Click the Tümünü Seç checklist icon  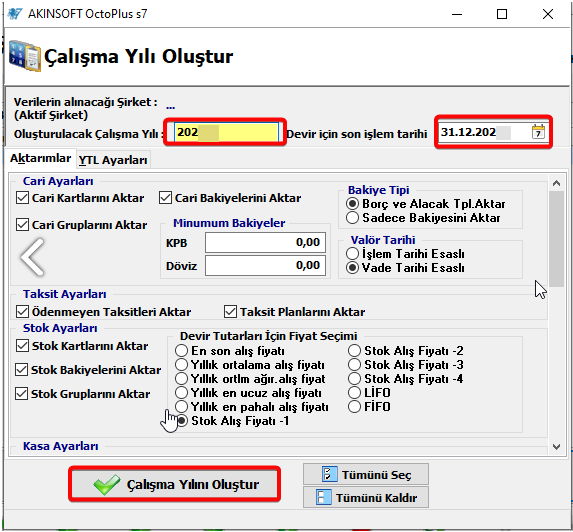(329, 474)
